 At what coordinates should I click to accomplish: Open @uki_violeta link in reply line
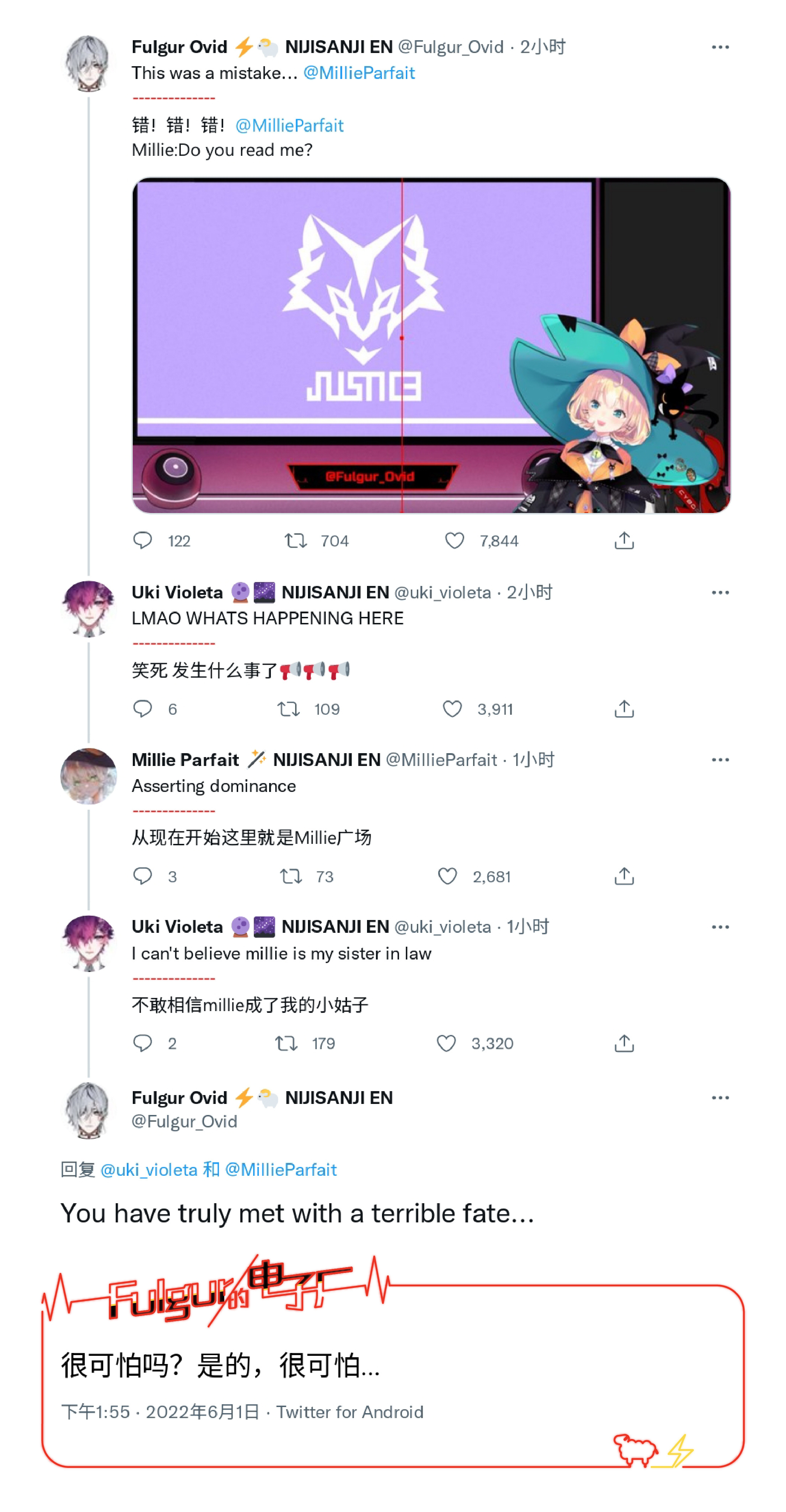tap(149, 1169)
